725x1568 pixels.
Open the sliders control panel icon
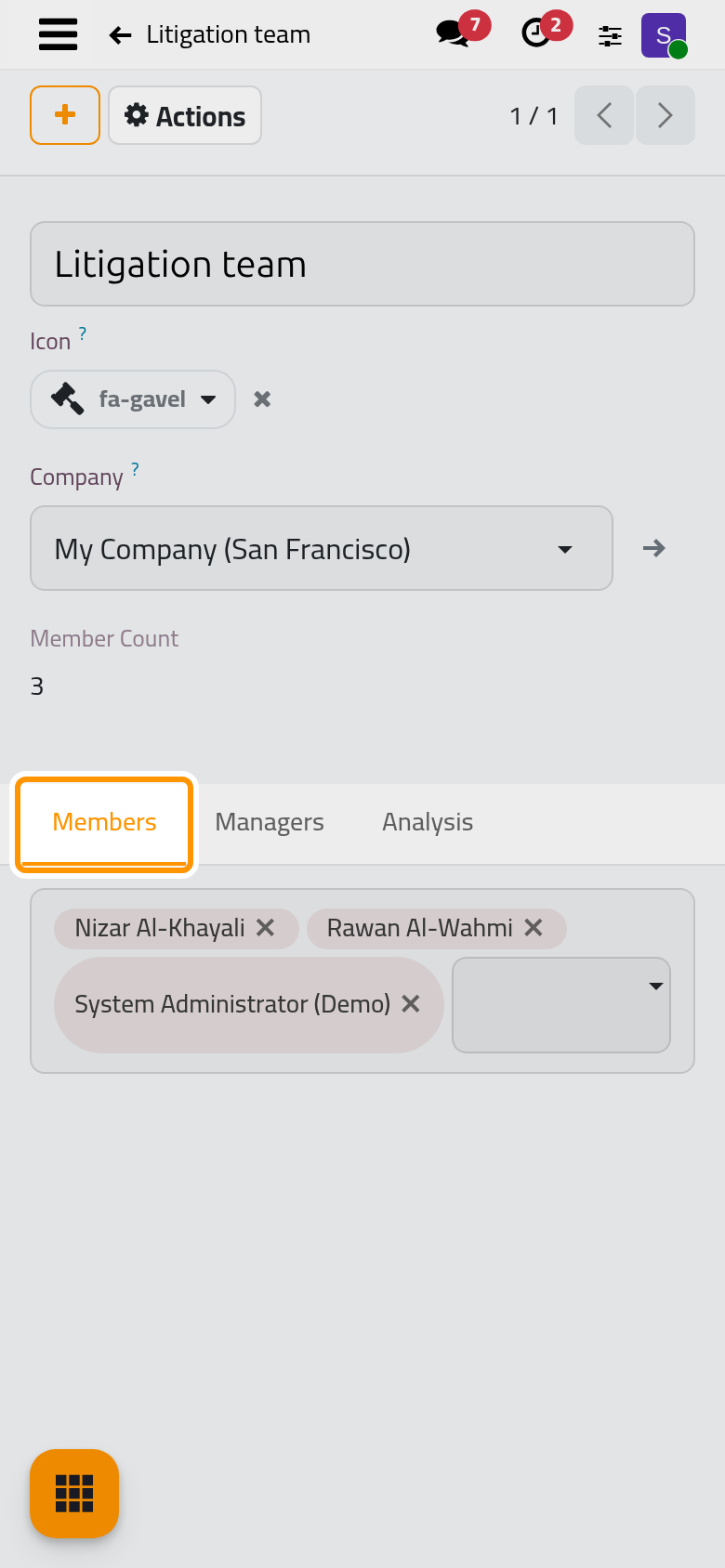click(610, 35)
